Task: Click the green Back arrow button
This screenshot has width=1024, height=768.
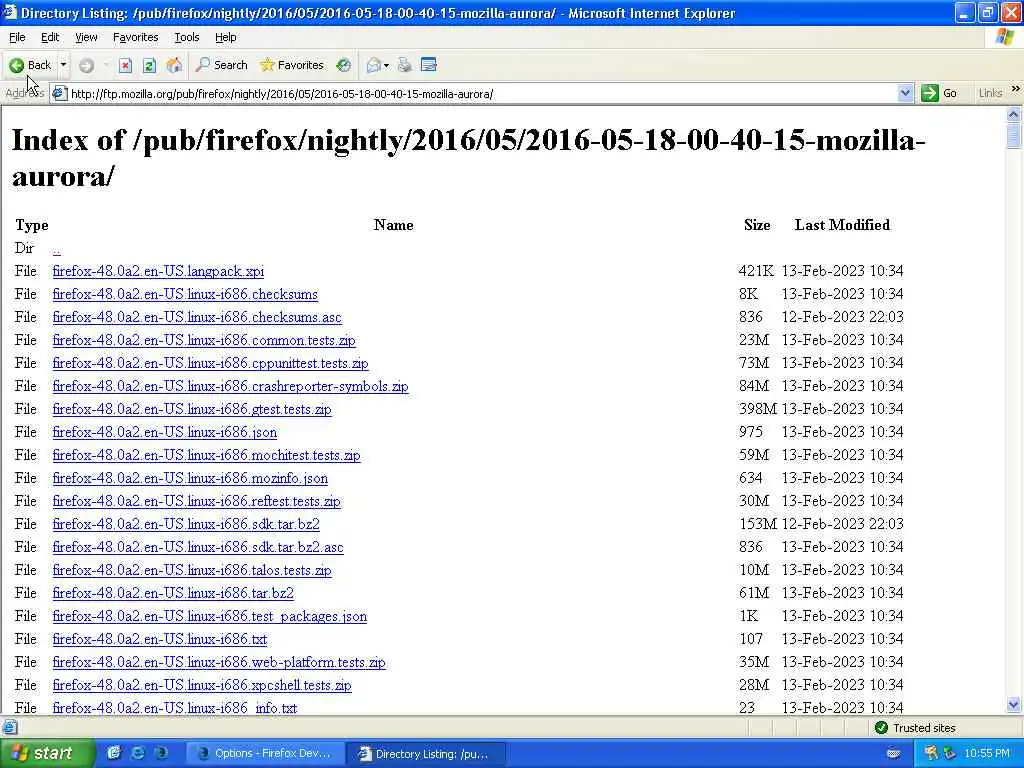Action: (30, 65)
